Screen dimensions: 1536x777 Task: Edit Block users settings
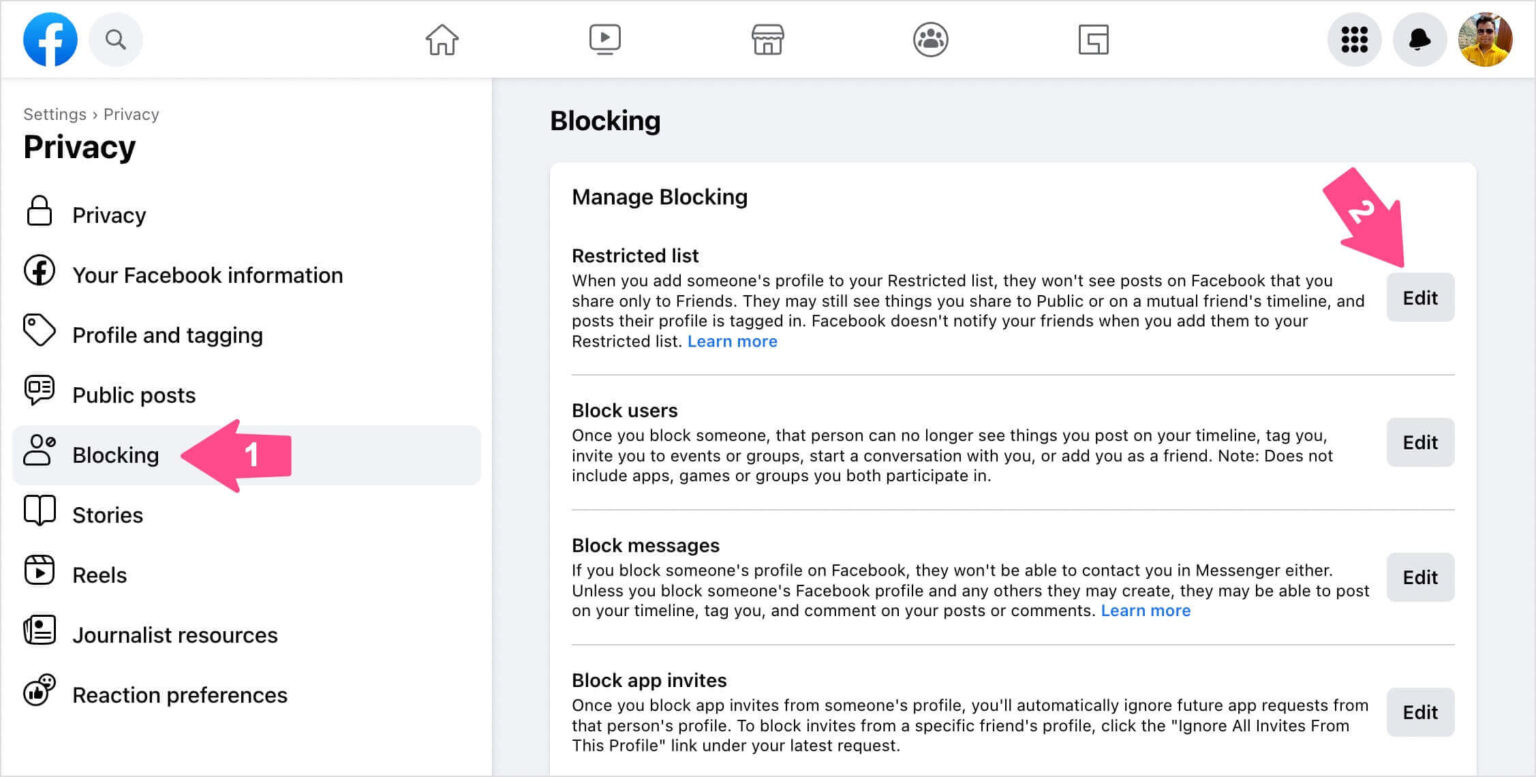1419,442
